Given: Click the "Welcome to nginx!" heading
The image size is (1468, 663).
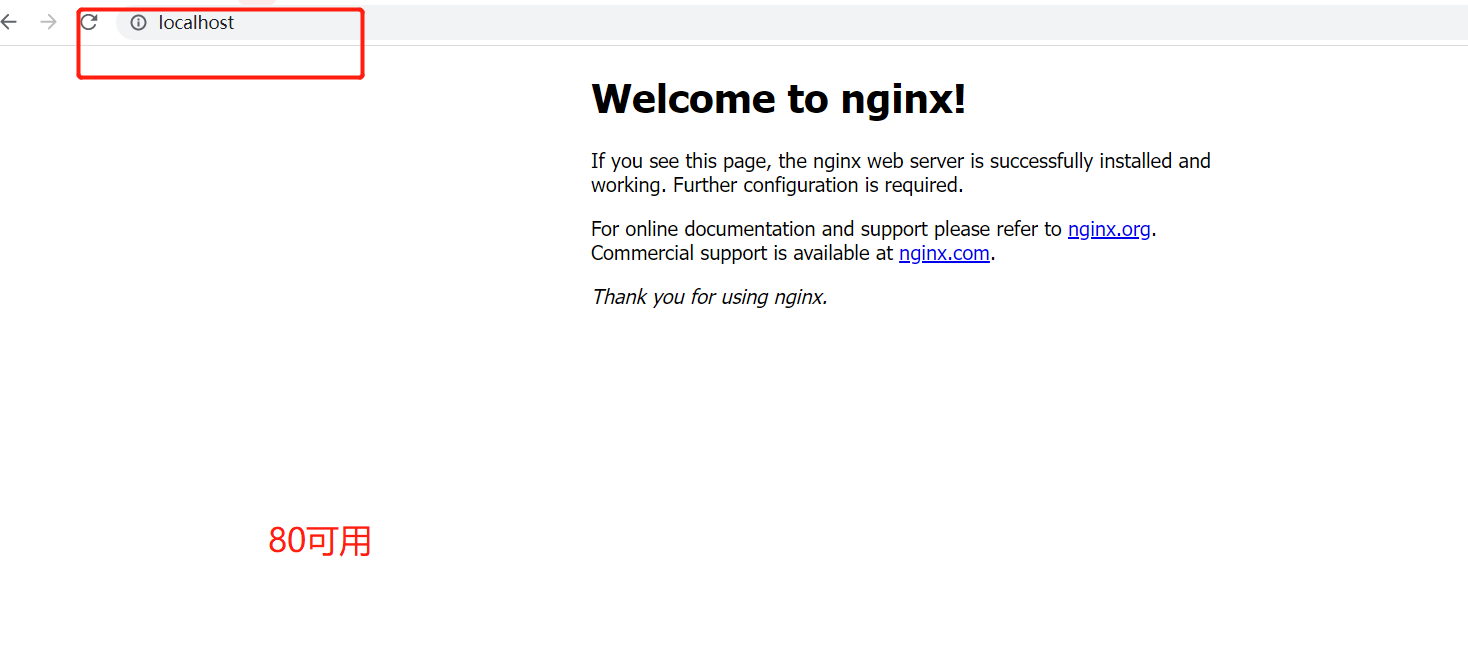Looking at the screenshot, I should click(779, 98).
